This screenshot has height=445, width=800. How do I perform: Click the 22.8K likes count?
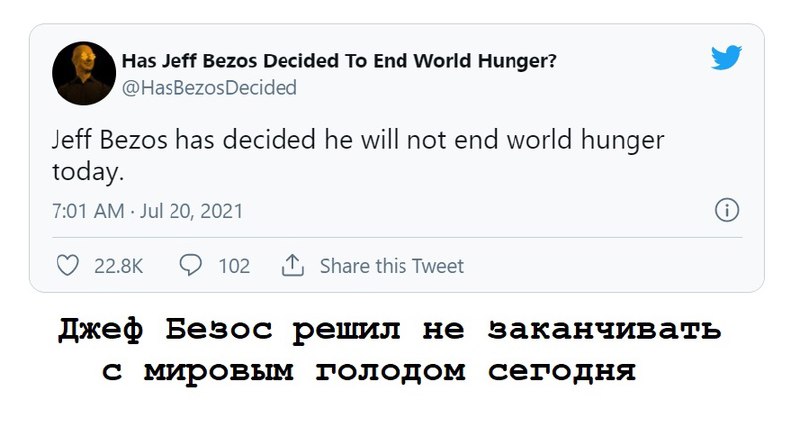(118, 267)
